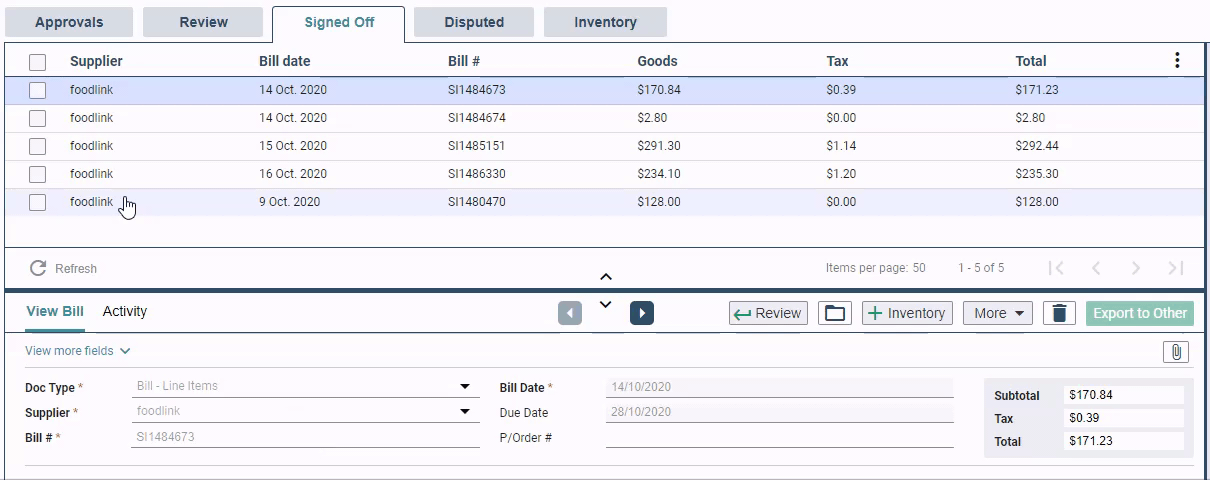Tick the select-all checkbox in header
The width and height of the screenshot is (1210, 480).
coord(37,62)
